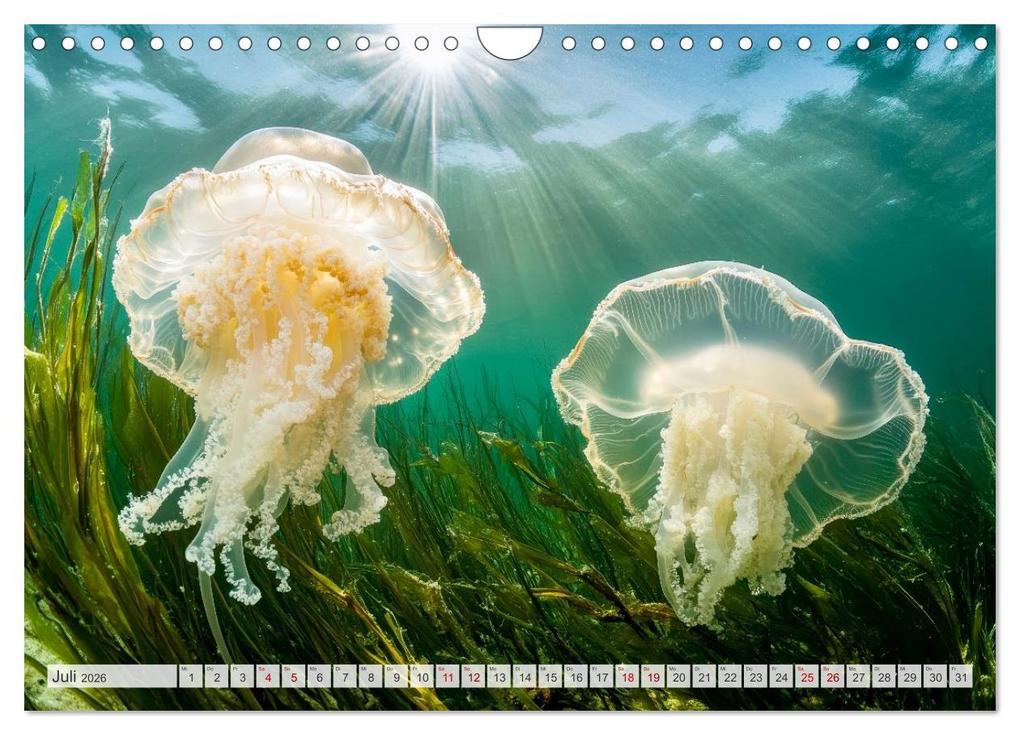This screenshot has width=1020, height=735.
Task: Select red date 18 in calendar
Action: click(x=627, y=677)
